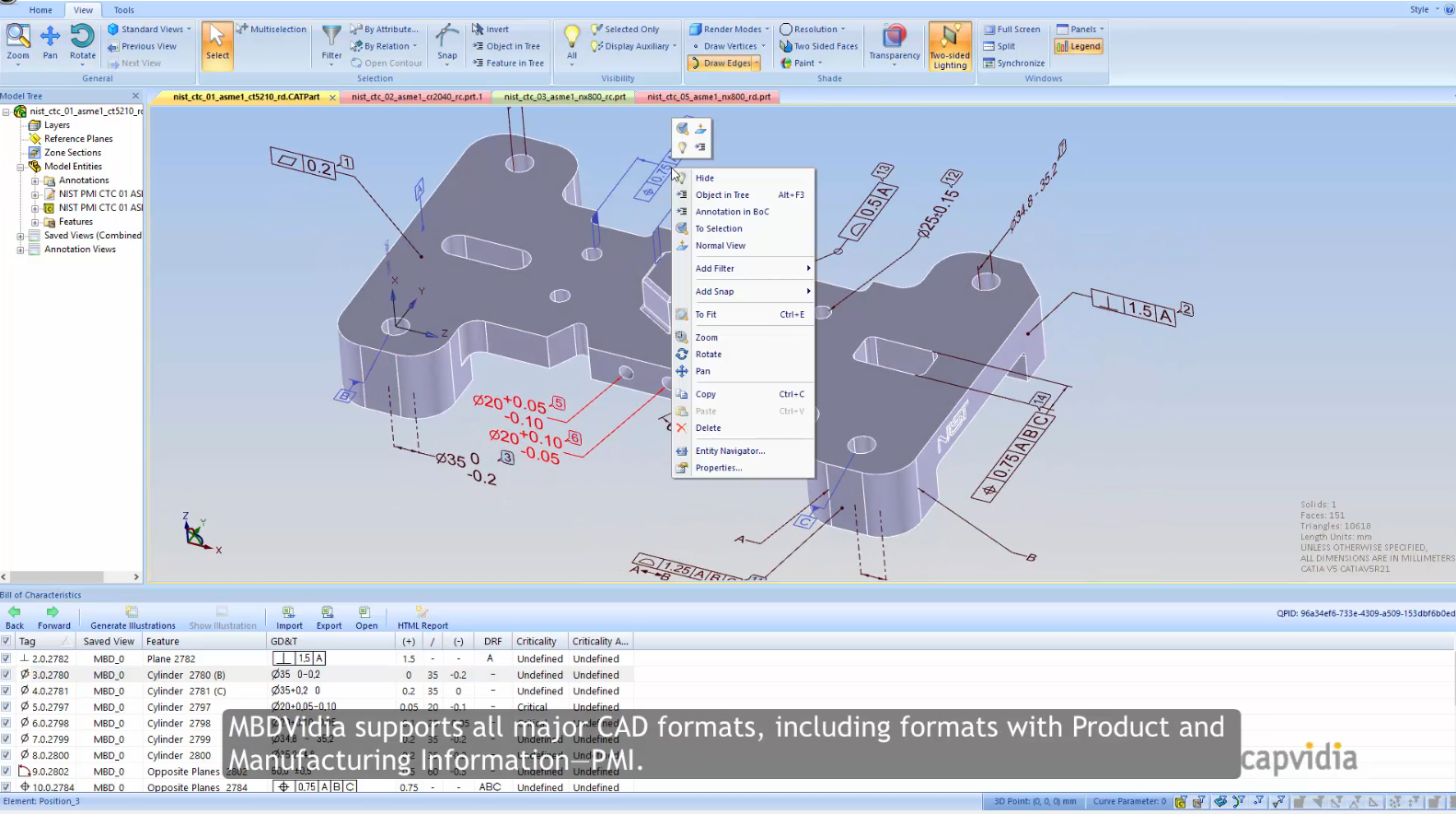Choose Annotation in BoC menu item
Screen dimensions: 1456x814
[744, 212]
